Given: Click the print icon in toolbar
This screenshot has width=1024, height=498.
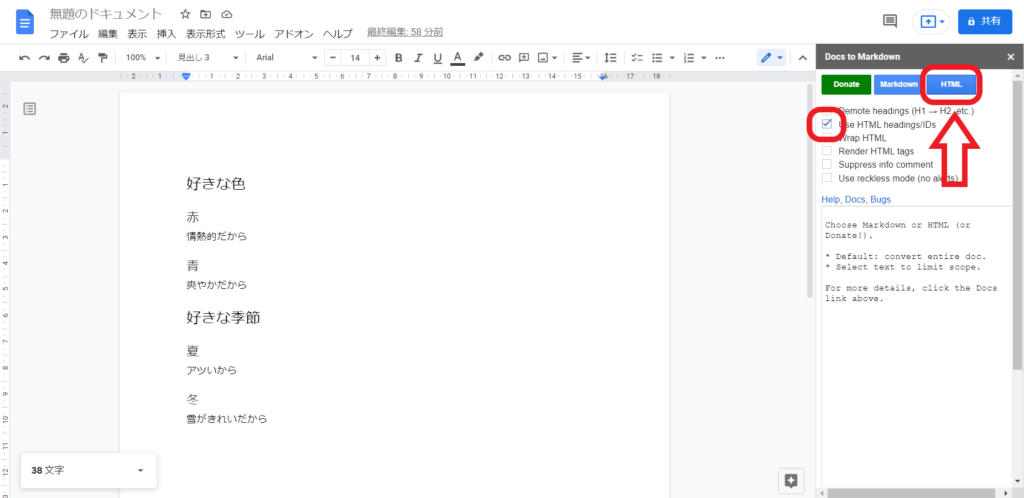Looking at the screenshot, I should tap(64, 57).
